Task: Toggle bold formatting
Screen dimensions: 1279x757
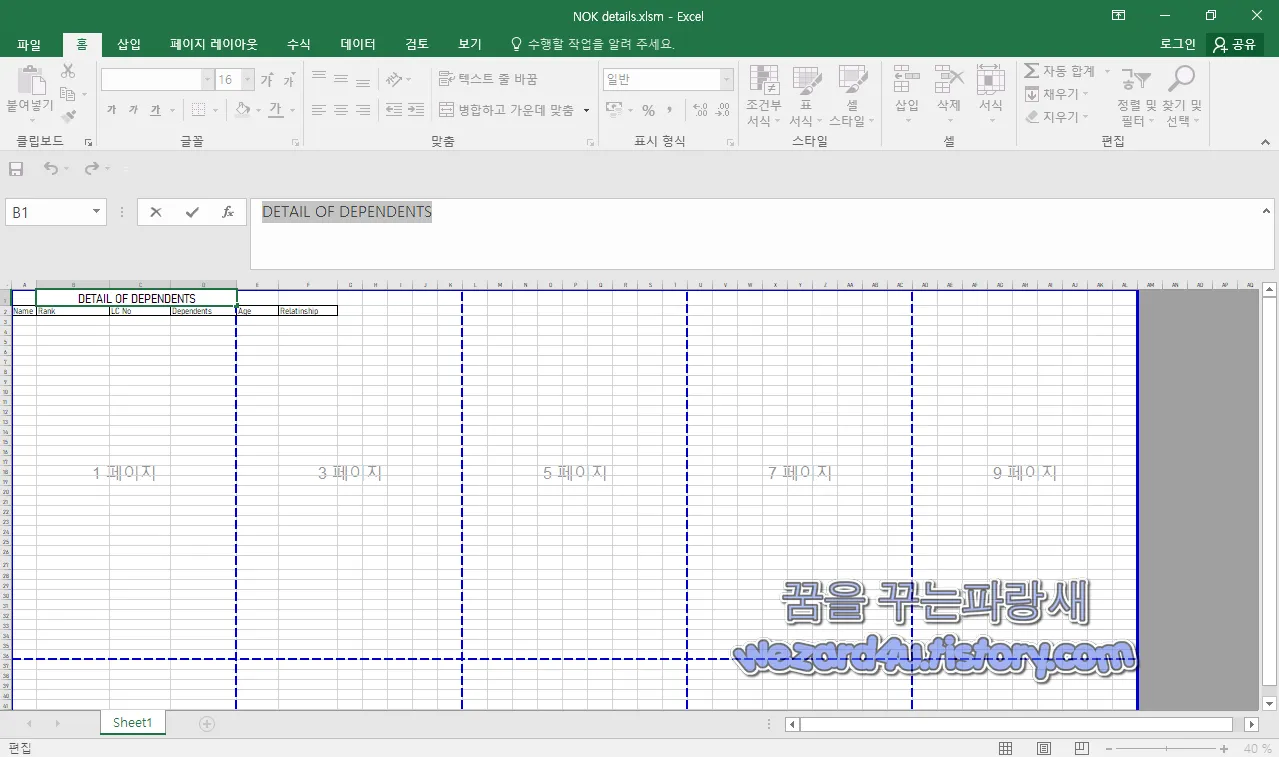Action: coord(112,110)
